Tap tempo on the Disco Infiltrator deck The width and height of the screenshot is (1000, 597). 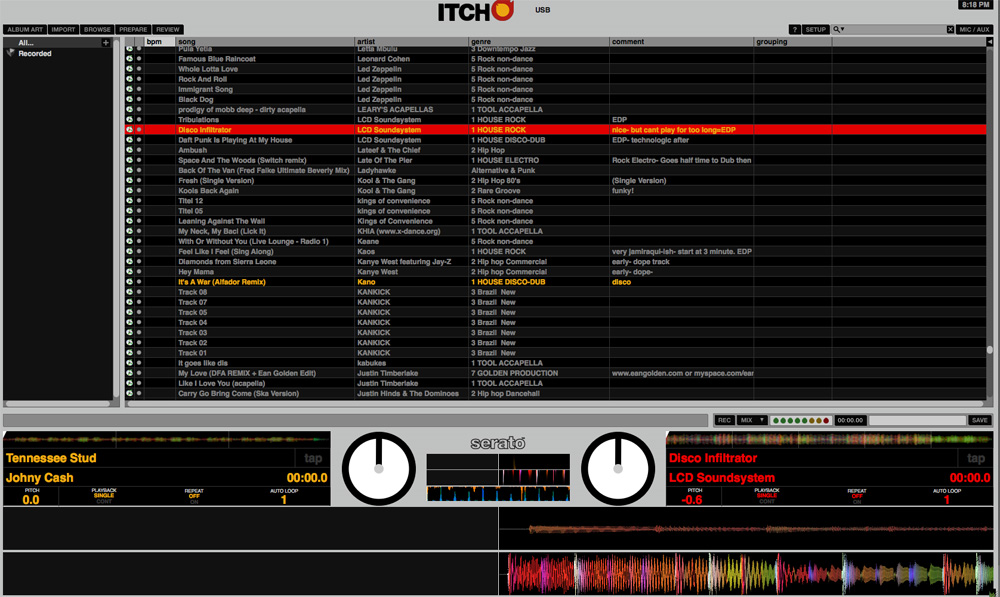tap(976, 458)
